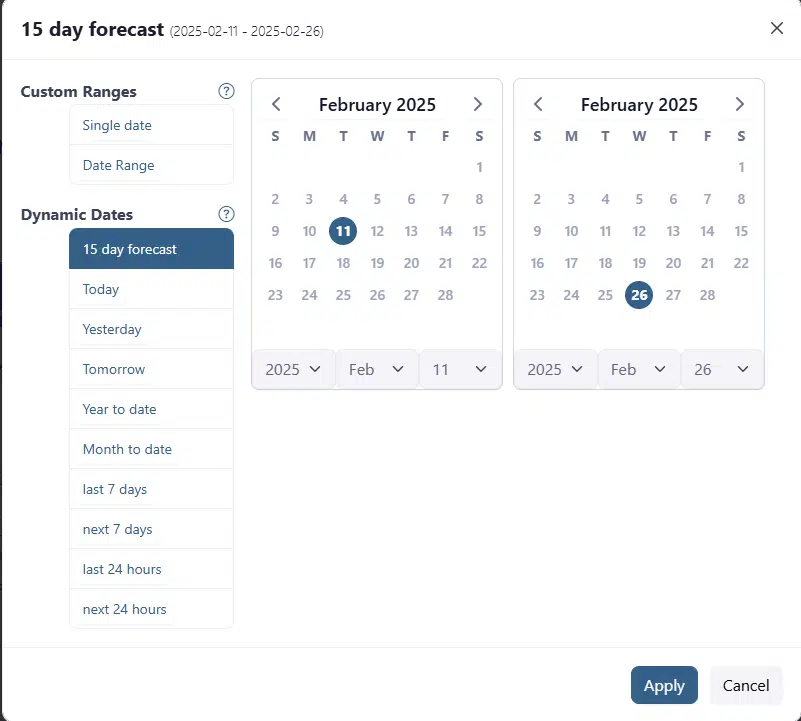Open the left calendar year dropdown
This screenshot has height=721, width=801.
click(293, 369)
